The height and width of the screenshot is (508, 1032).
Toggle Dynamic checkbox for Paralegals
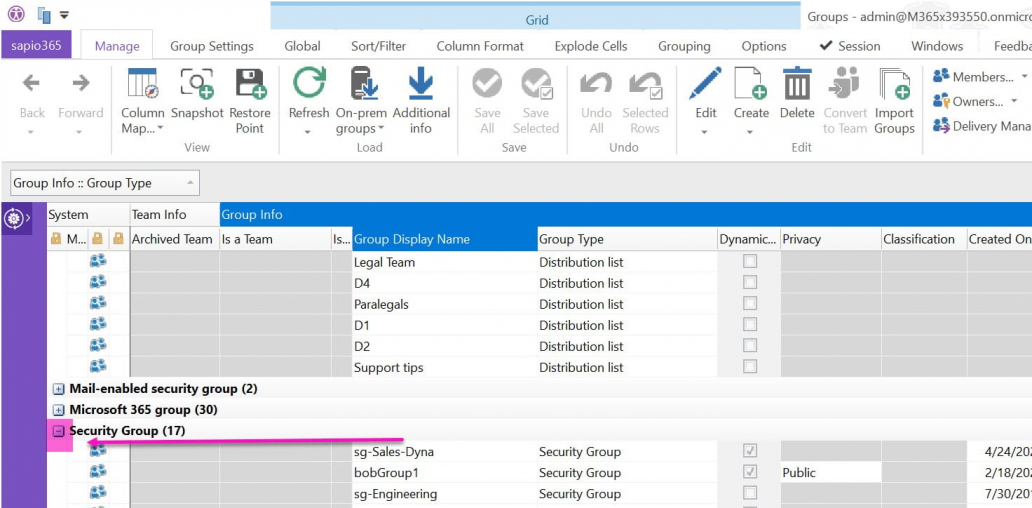tap(750, 304)
